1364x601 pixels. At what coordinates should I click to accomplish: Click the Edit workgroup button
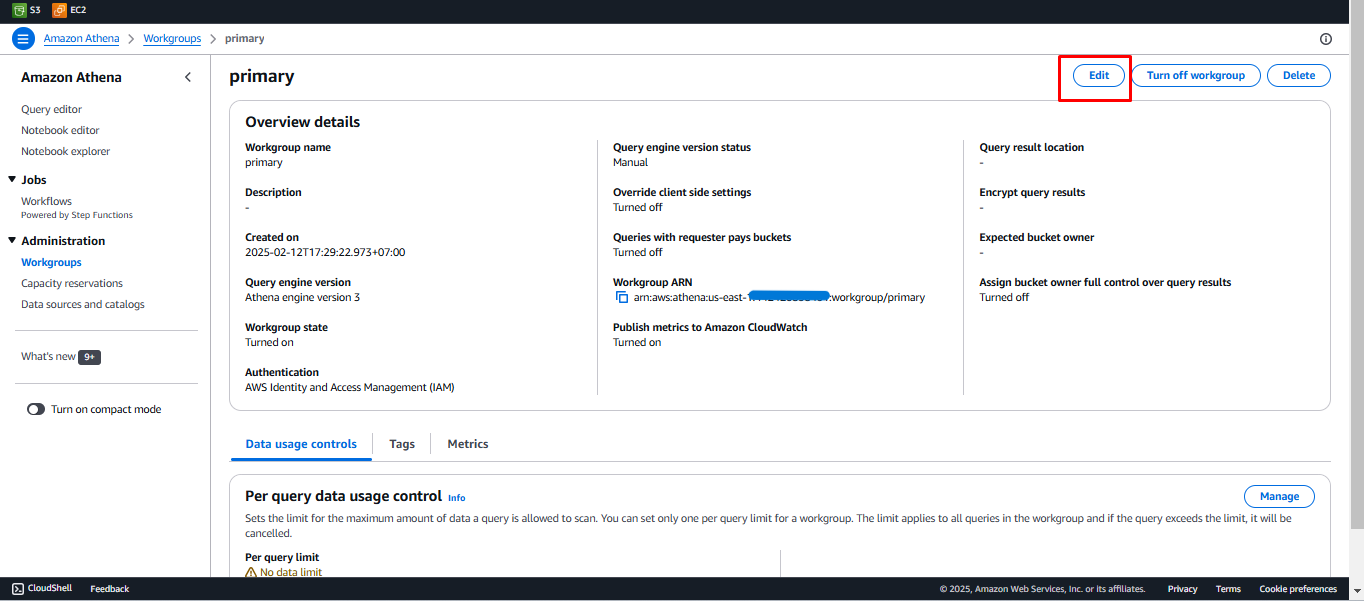pyautogui.click(x=1098, y=76)
